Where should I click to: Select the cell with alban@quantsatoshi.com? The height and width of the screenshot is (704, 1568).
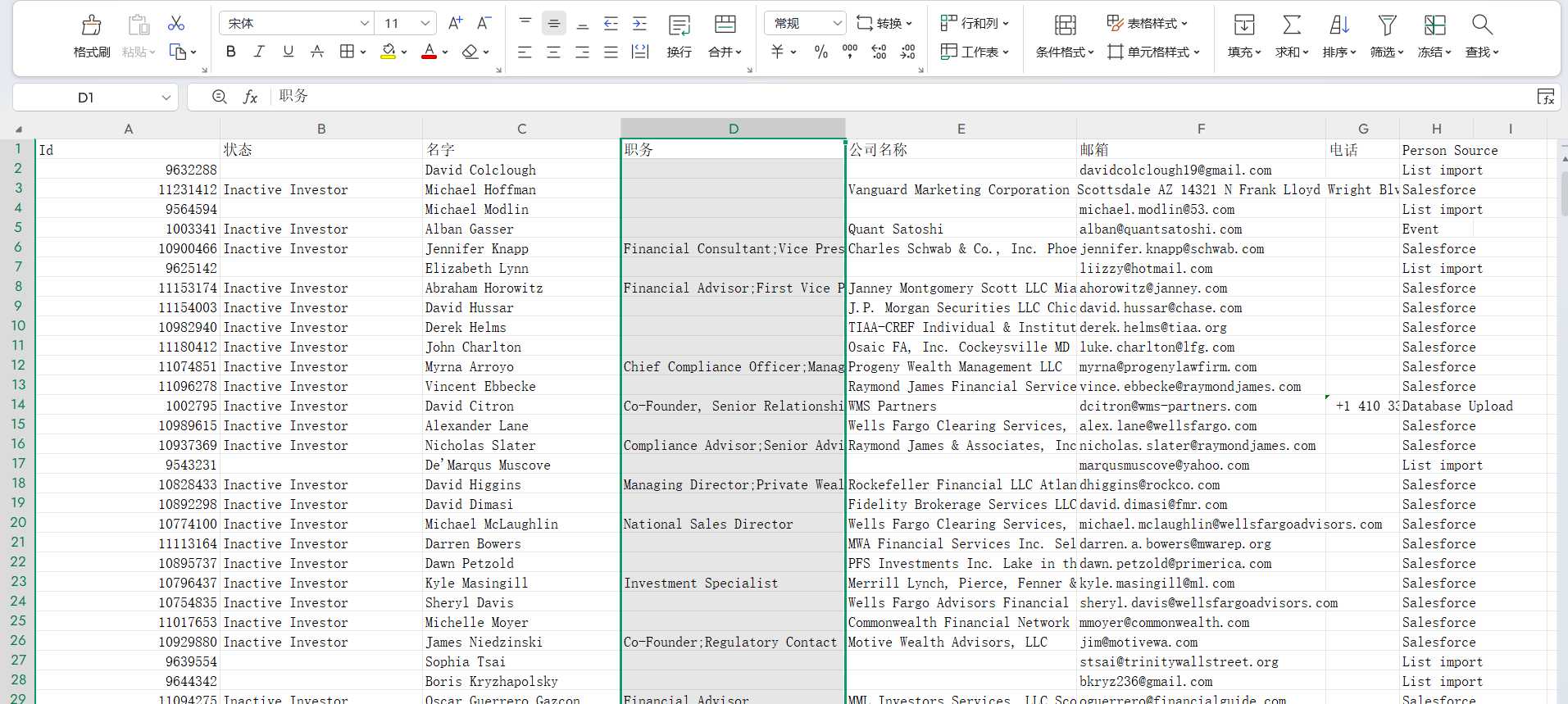click(x=1201, y=229)
